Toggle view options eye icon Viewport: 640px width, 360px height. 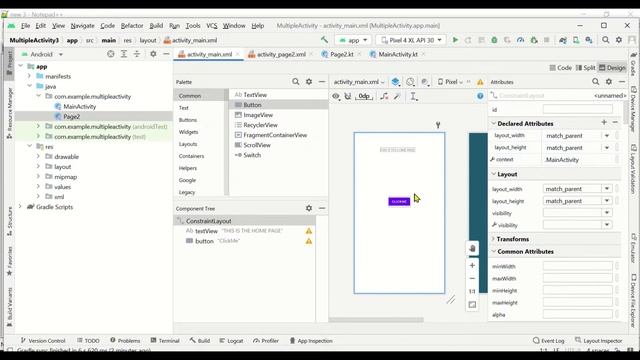click(x=336, y=96)
